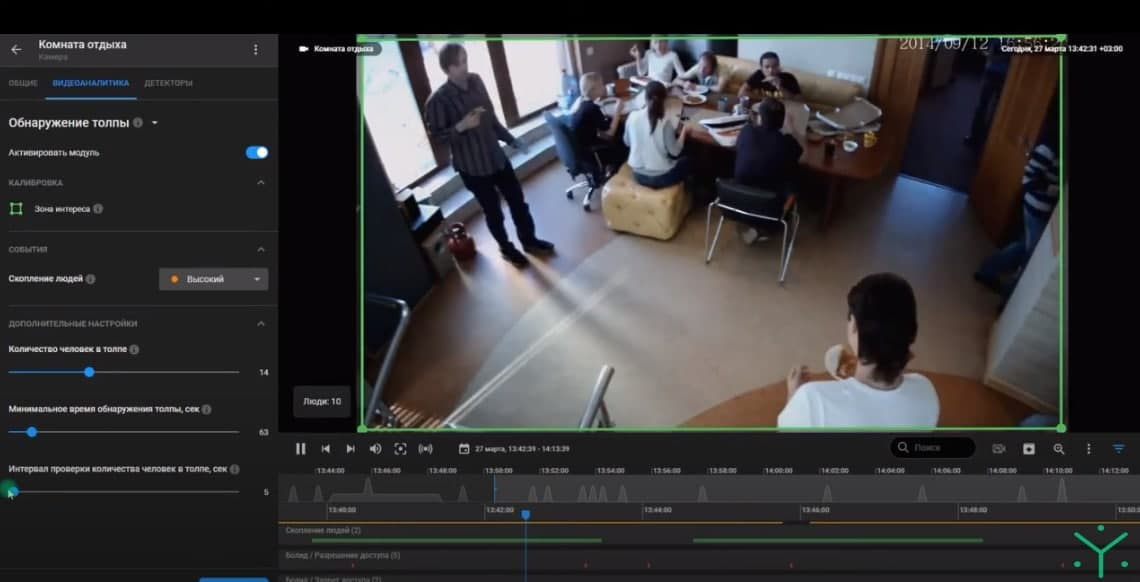
Task: Toggle the Активировать модуль switch
Action: point(257,153)
